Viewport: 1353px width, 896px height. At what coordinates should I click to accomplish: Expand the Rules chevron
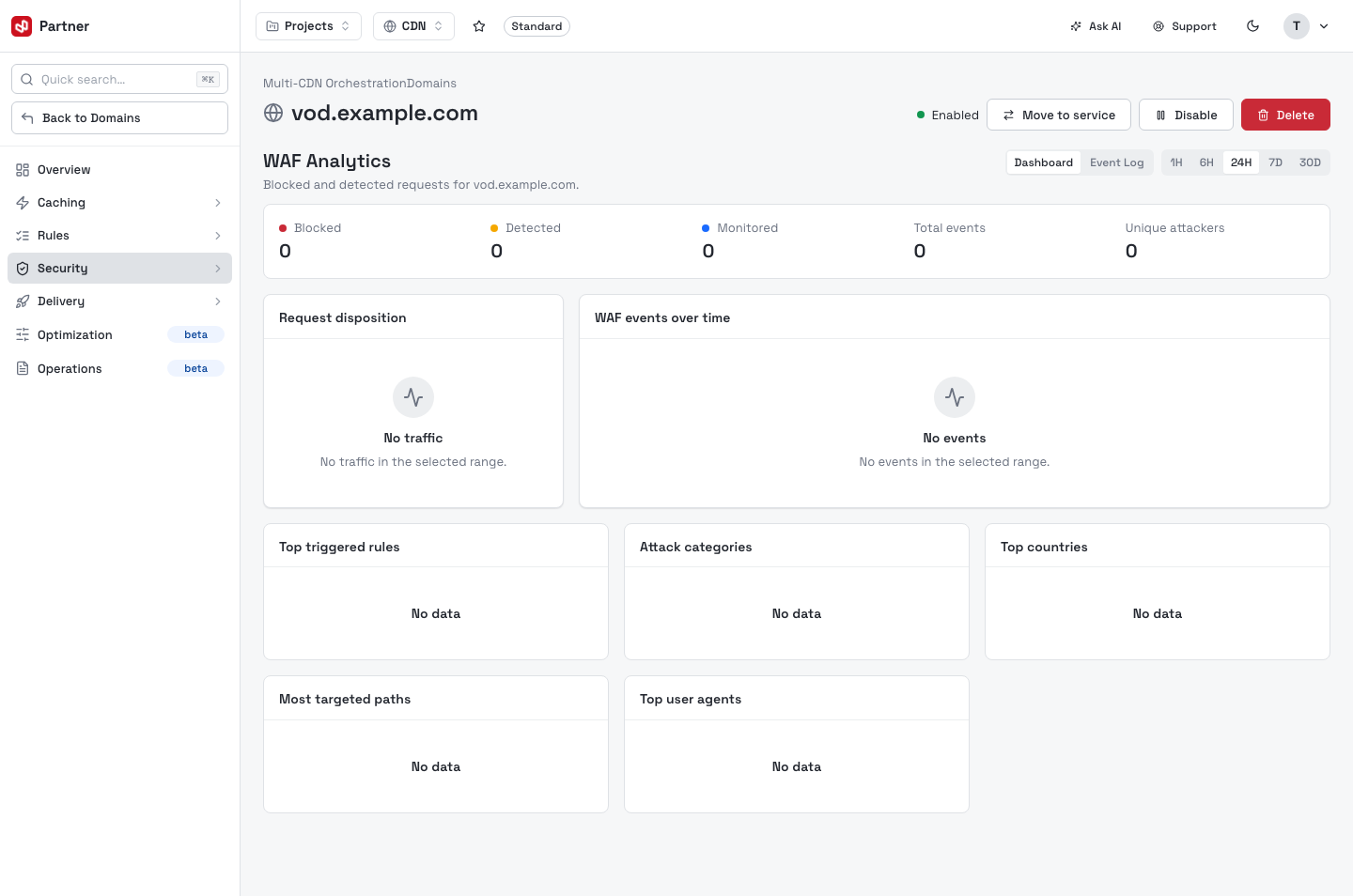tap(218, 236)
